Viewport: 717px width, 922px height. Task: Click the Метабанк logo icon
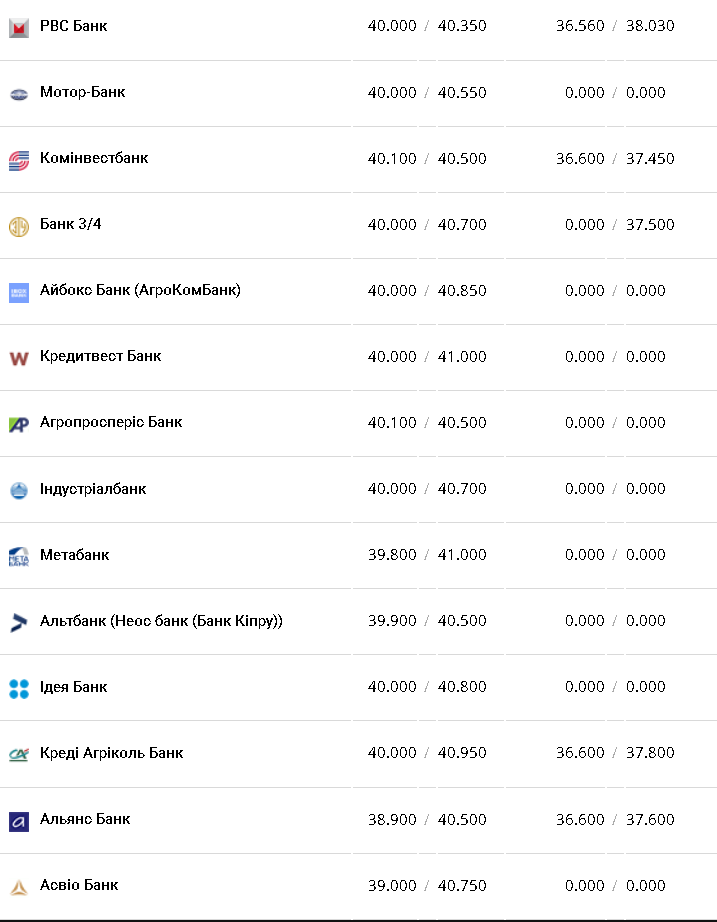coord(18,556)
